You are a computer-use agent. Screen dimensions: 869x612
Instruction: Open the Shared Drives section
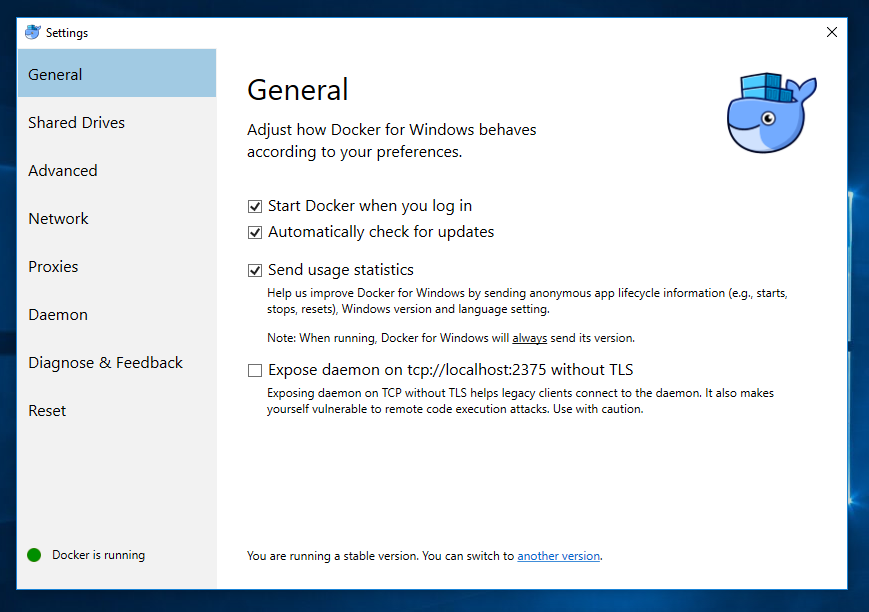[x=117, y=122]
